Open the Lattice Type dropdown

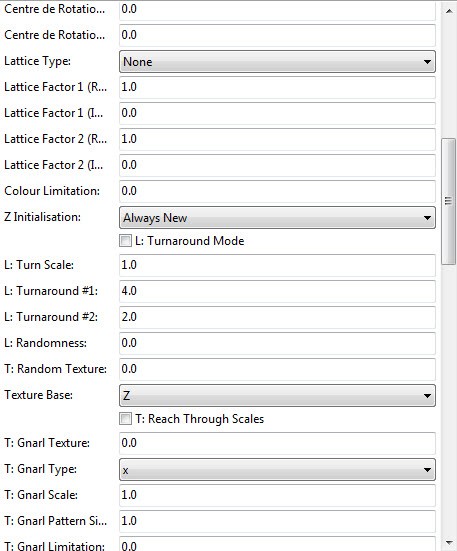click(277, 62)
